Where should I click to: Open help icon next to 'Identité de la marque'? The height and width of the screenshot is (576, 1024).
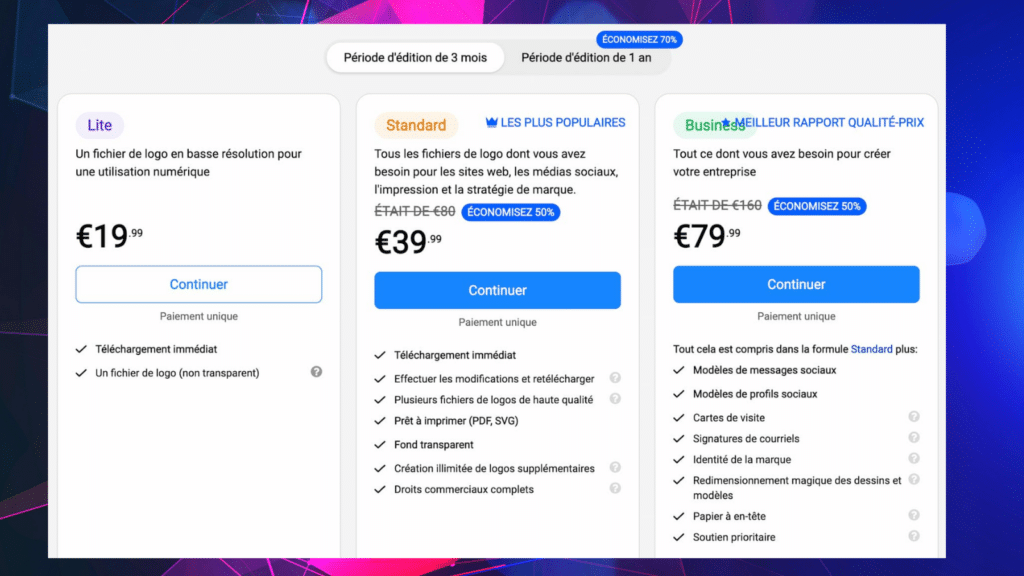point(914,458)
